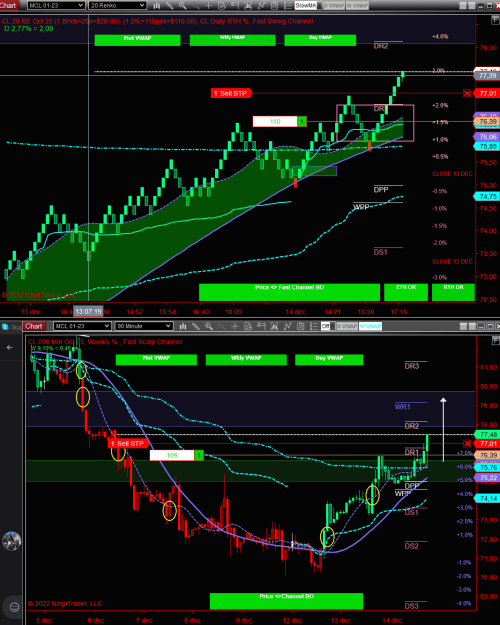The image size is (500, 625).
Task: Click the green Price <> Fast Channel BO box
Action: (289, 292)
